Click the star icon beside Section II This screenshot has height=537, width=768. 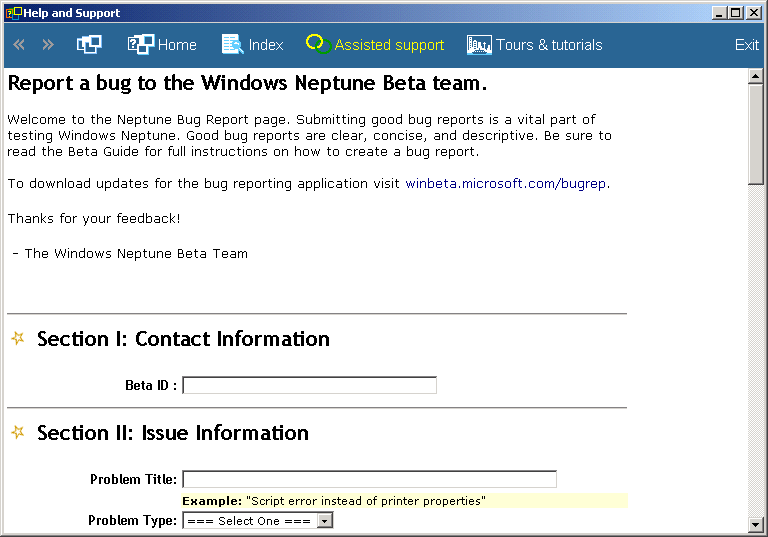point(18,432)
